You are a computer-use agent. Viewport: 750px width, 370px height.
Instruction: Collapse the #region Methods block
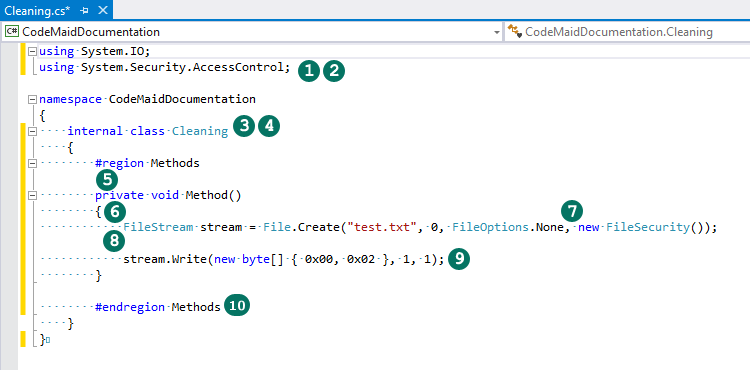[33, 163]
